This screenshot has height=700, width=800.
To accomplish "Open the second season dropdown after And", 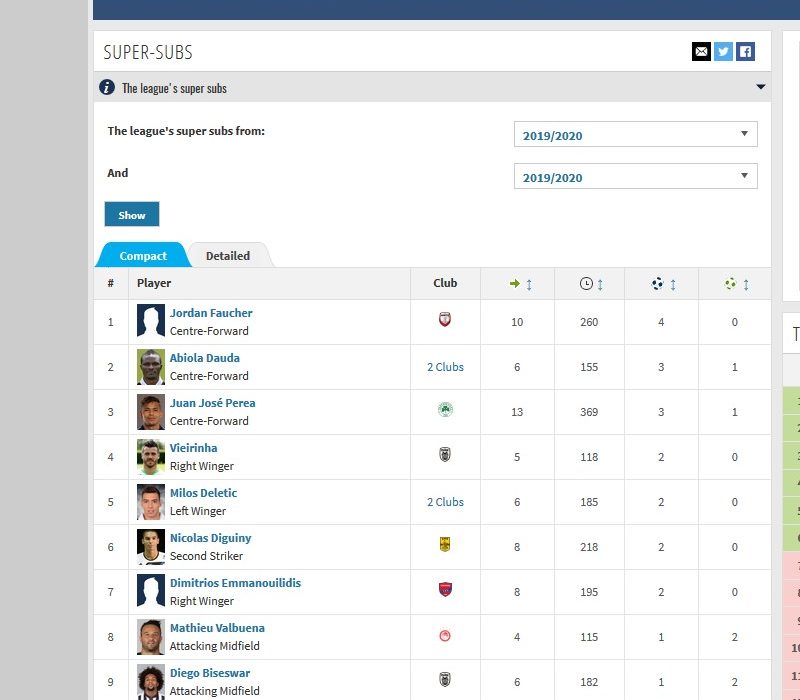I will click(x=635, y=177).
